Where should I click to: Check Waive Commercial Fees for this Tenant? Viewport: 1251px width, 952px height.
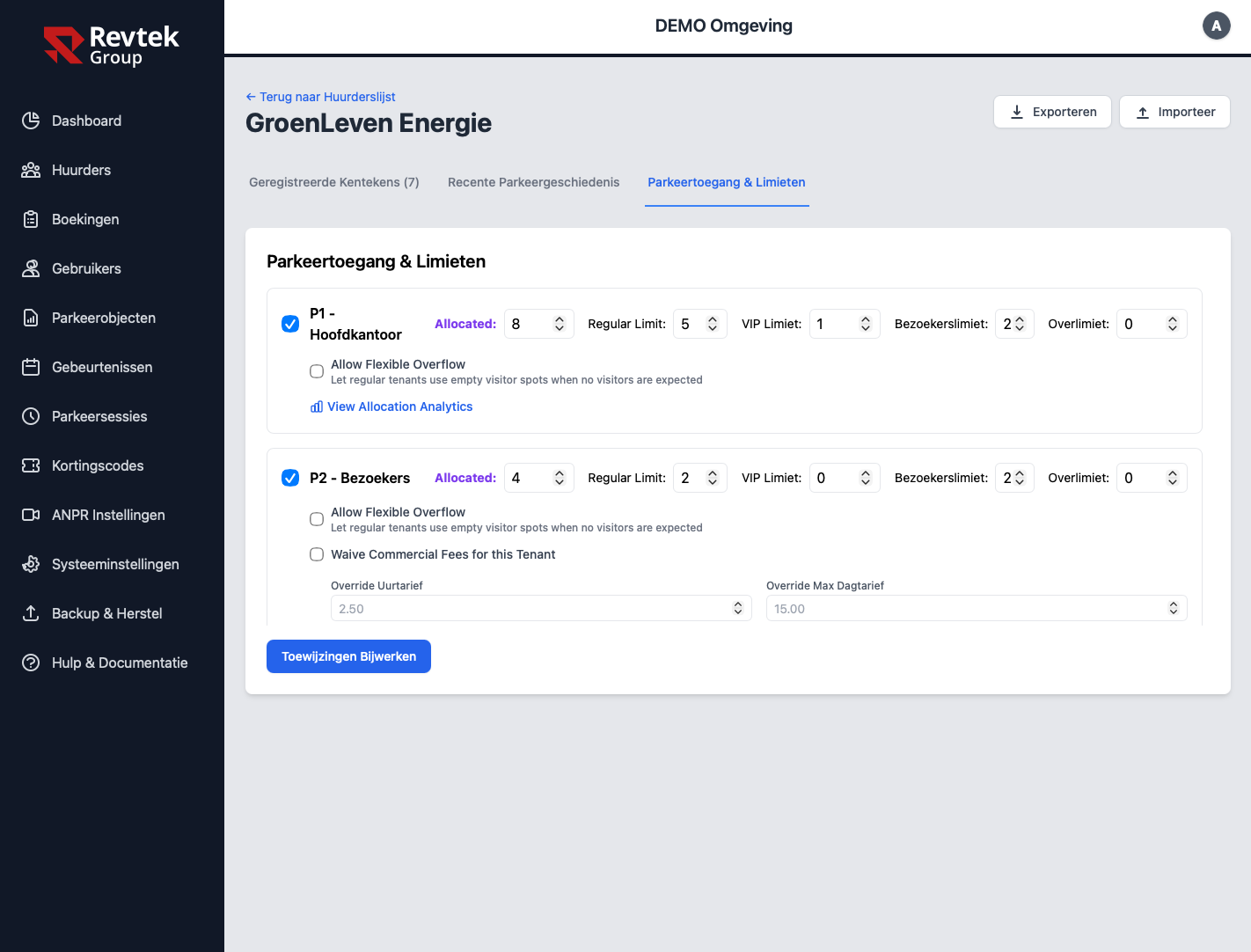tap(317, 554)
